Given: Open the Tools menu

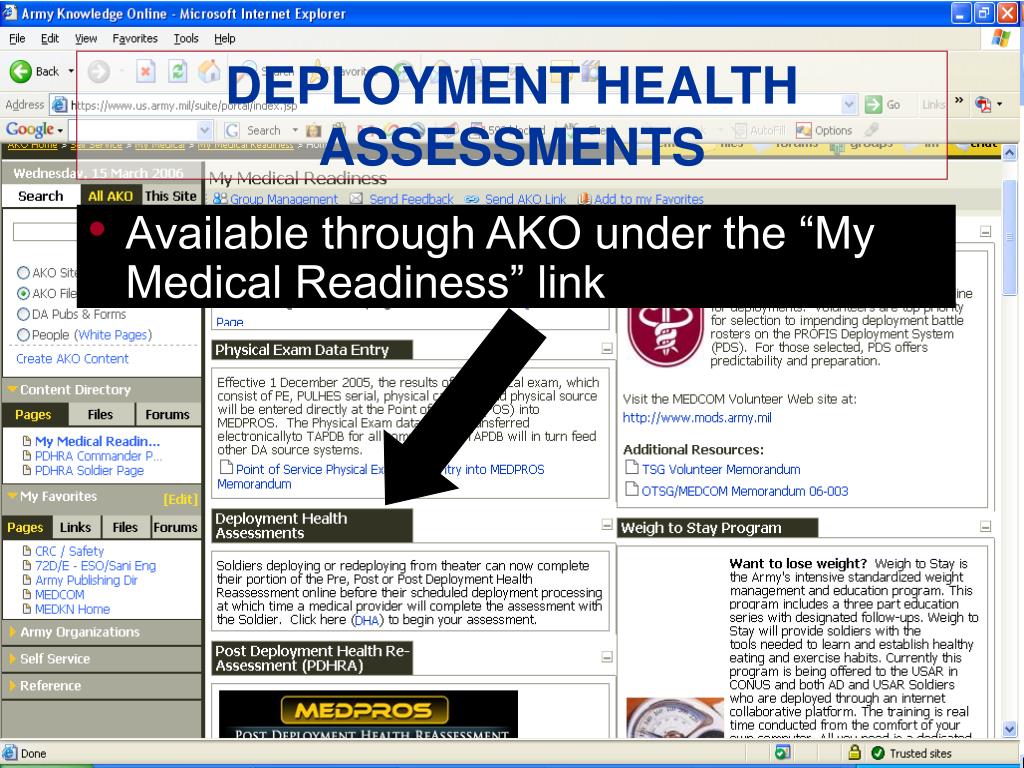Looking at the screenshot, I should pyautogui.click(x=185, y=39).
